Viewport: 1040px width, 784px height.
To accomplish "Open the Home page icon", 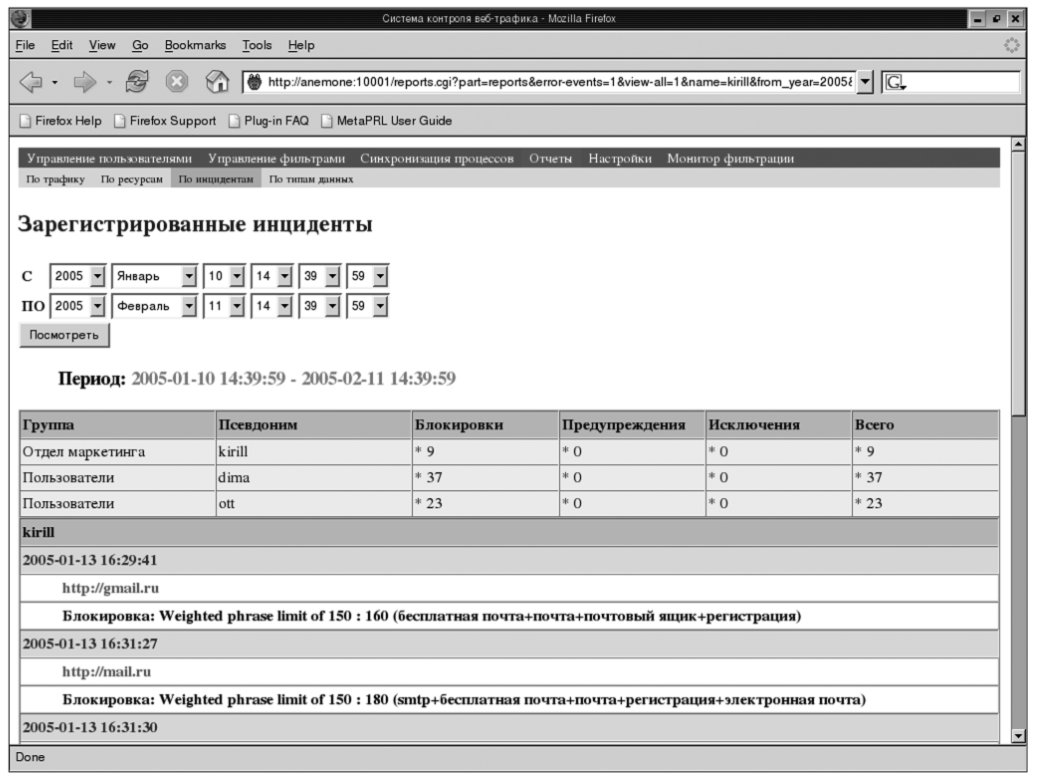I will point(217,82).
